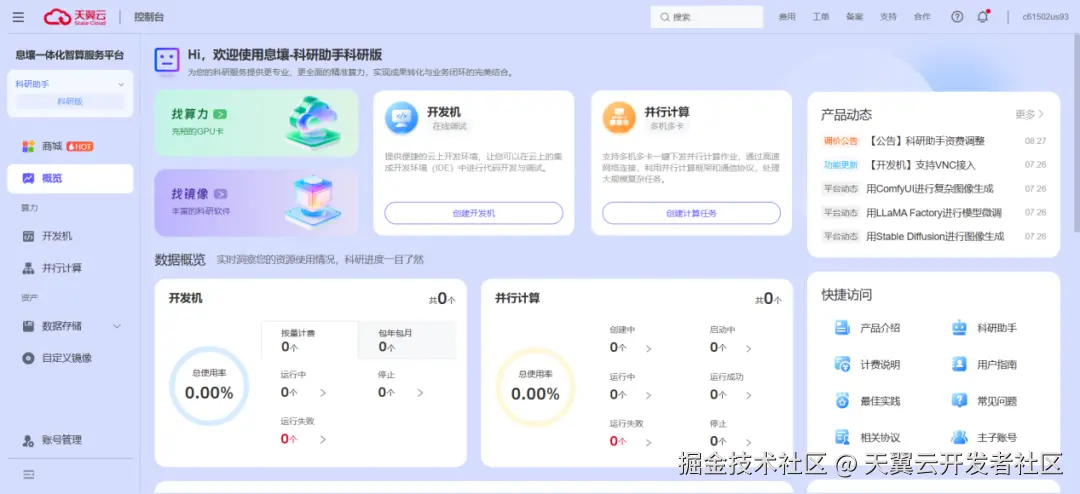
Task: Open the hamburger menu icon
Action: [18, 17]
